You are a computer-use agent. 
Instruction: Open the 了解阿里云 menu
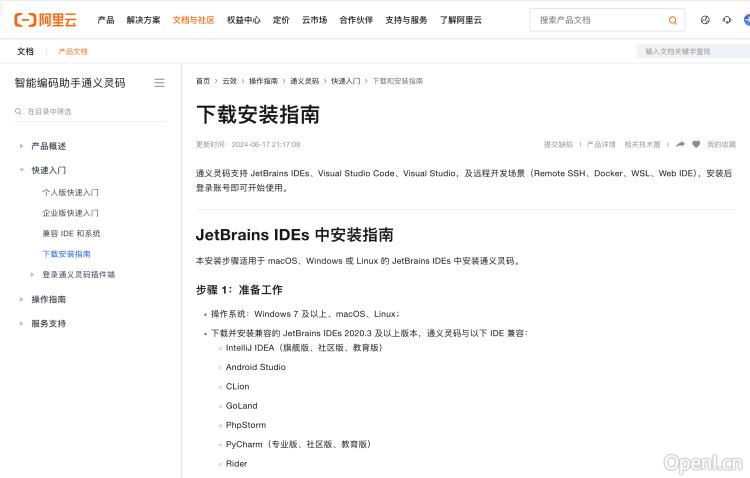click(x=461, y=20)
